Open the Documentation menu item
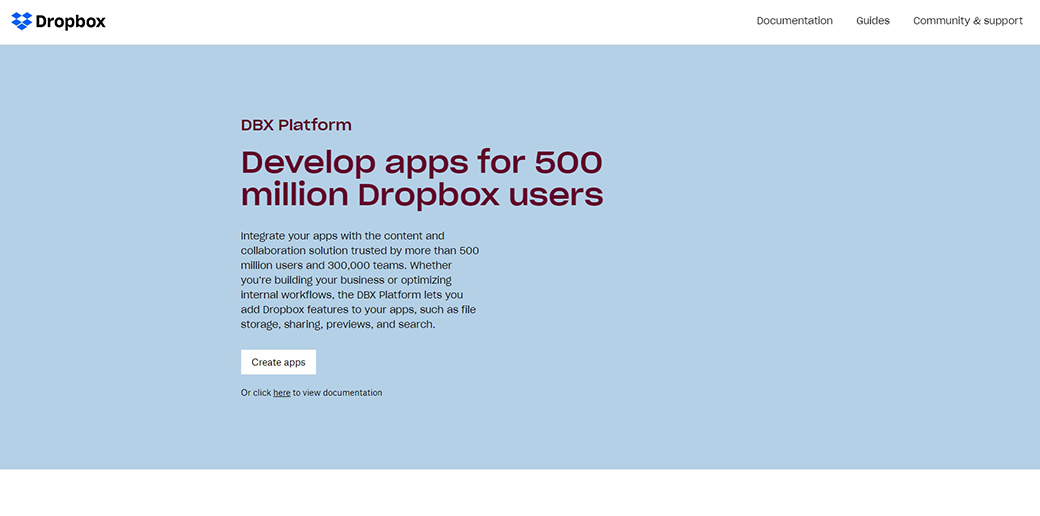This screenshot has height=516, width=1040. (794, 21)
